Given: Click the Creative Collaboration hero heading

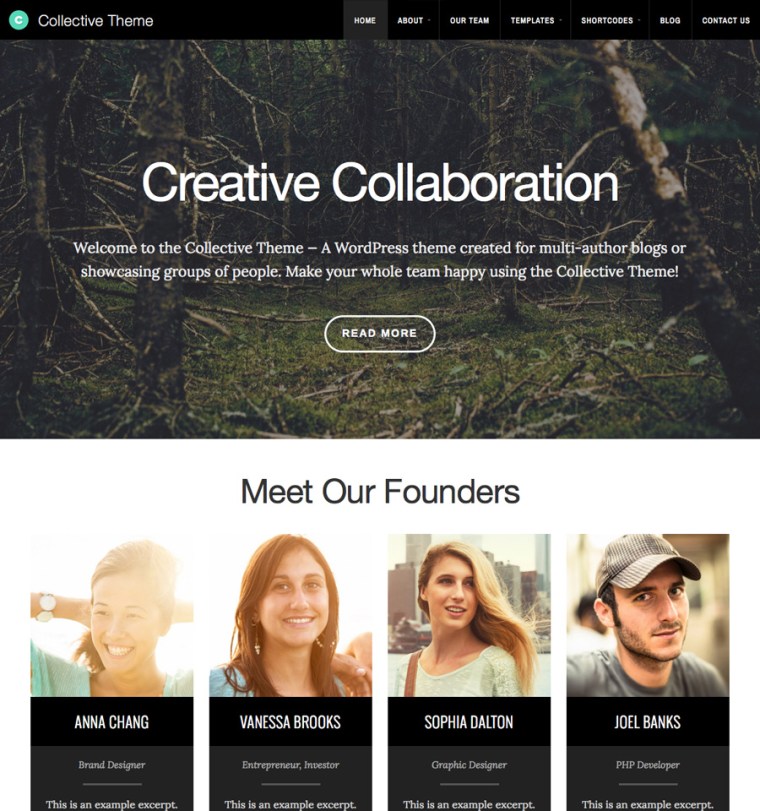Looking at the screenshot, I should point(380,183).
